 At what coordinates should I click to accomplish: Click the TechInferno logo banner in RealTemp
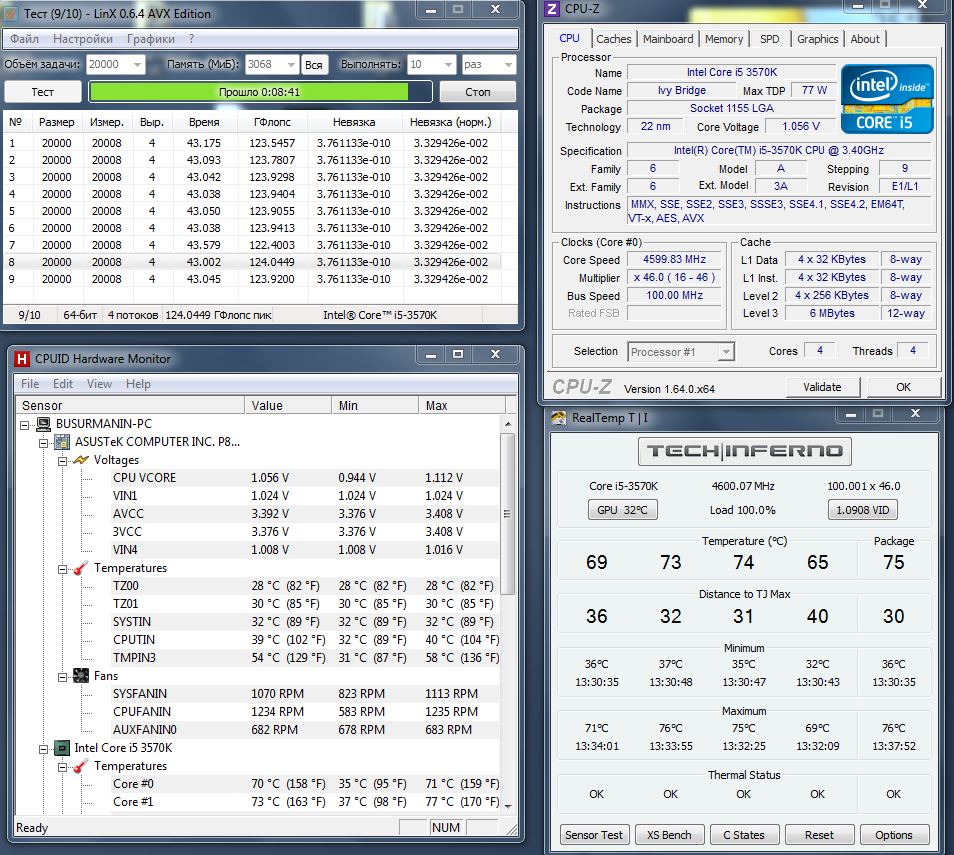pyautogui.click(x=744, y=451)
